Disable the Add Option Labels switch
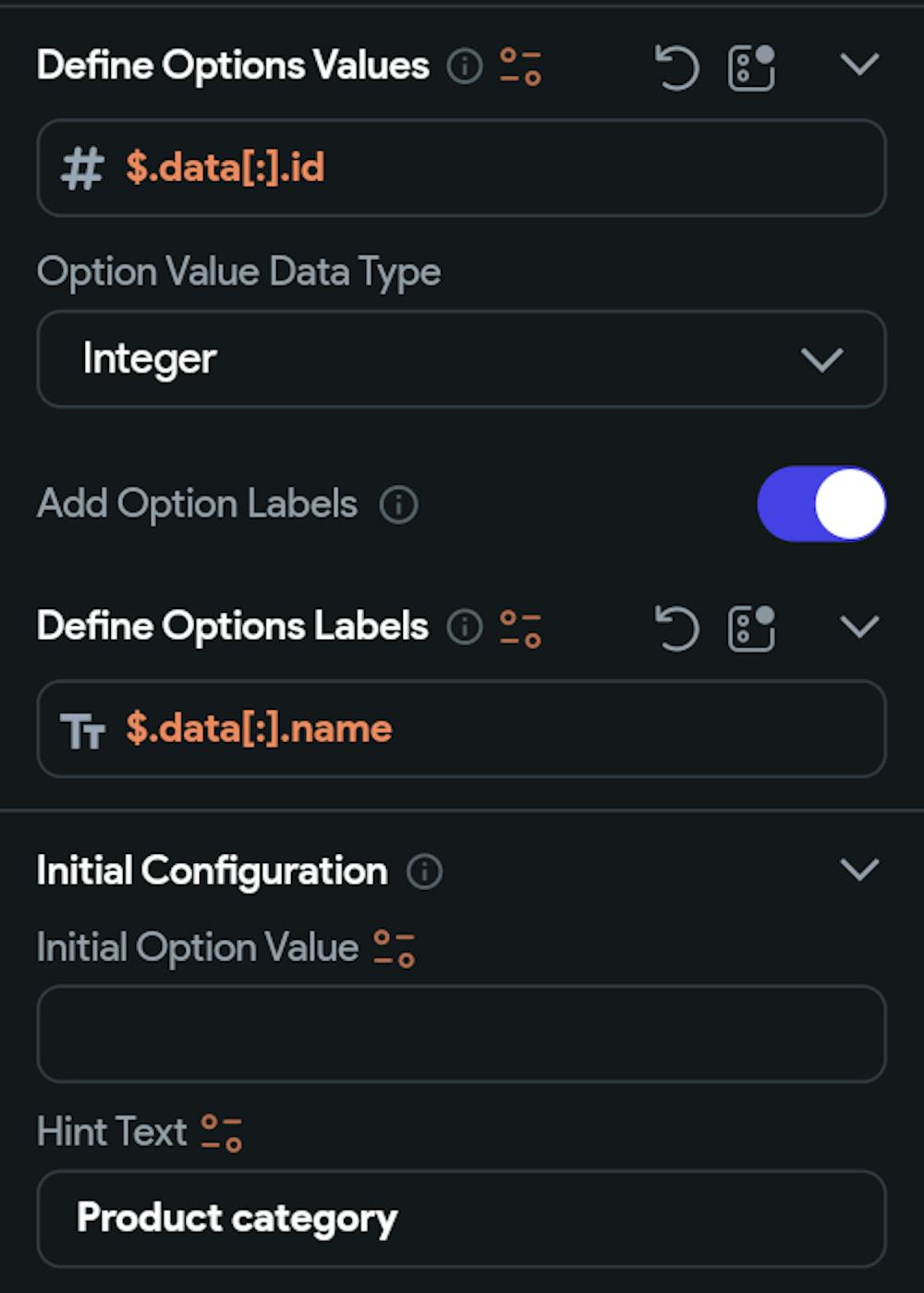924x1293 pixels. pos(820,503)
